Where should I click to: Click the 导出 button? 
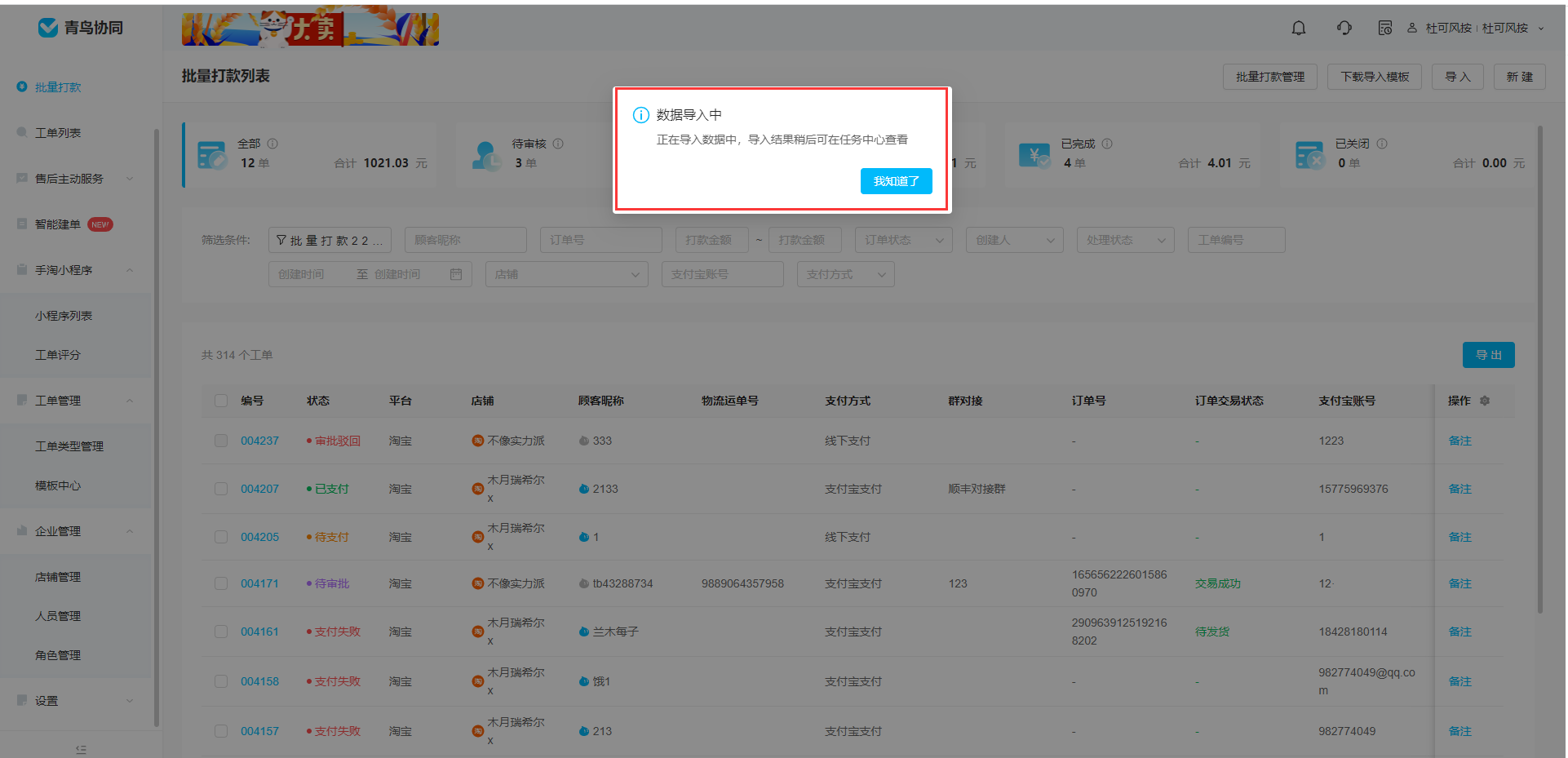pos(1489,355)
